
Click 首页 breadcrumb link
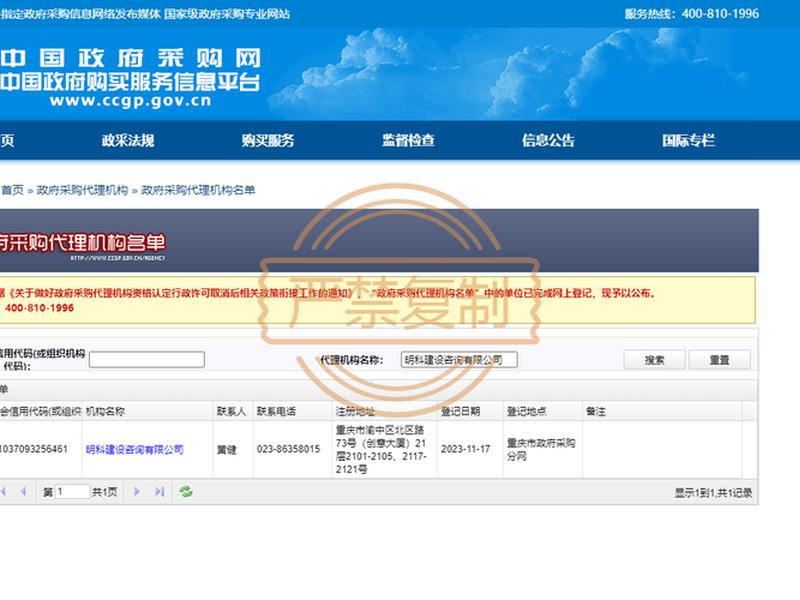click(x=12, y=190)
